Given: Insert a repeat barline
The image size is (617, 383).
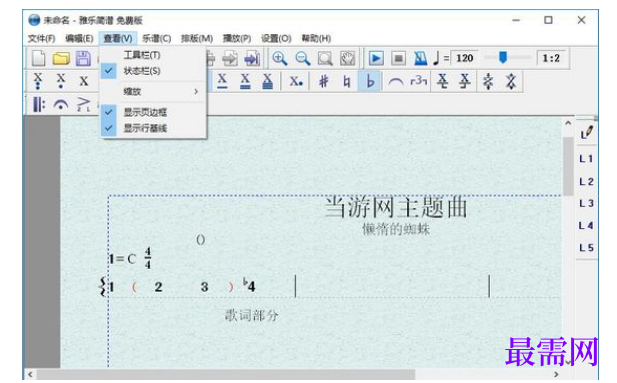Looking at the screenshot, I should [39, 104].
